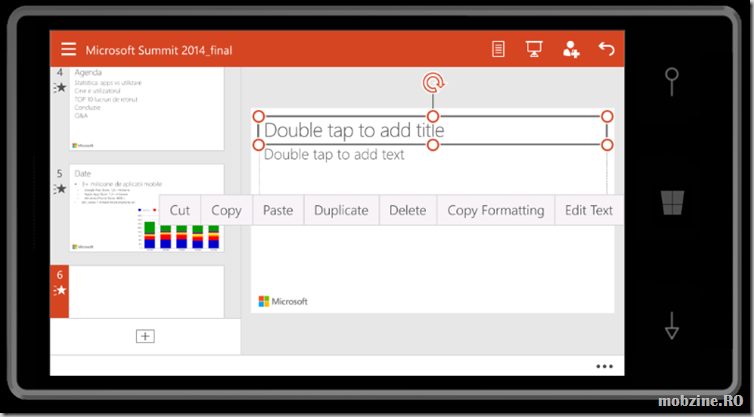Click the bottom-middle resize handle of title box
This screenshot has height=417, width=754.
[x=433, y=145]
